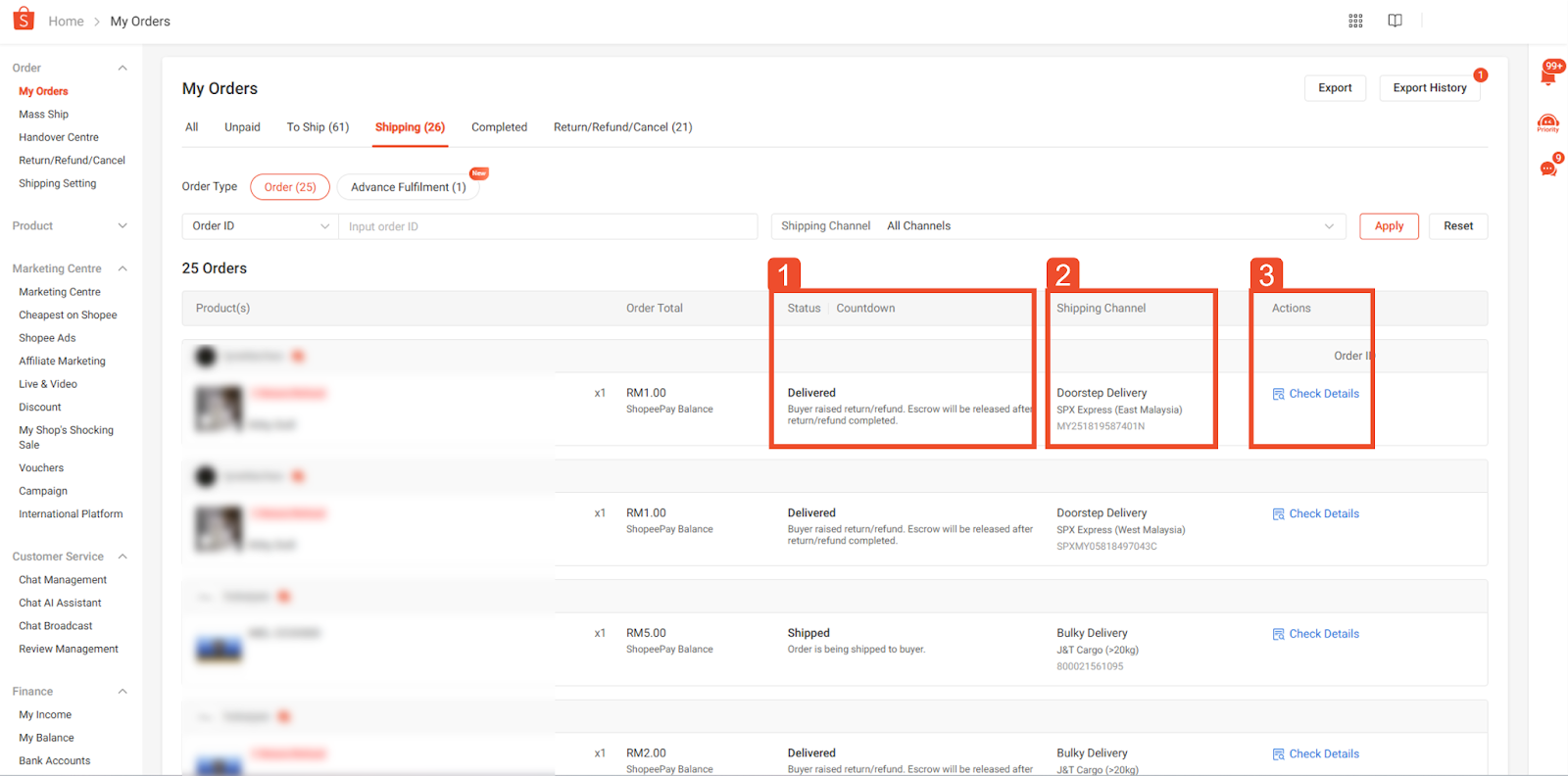This screenshot has width=1568, height=776.
Task: Open Affiliate Marketing in sidebar
Action: [x=62, y=362]
